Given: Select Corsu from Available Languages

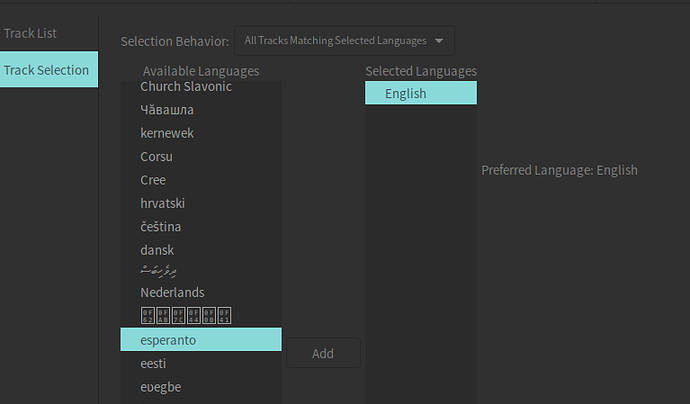Looking at the screenshot, I should pos(157,157).
